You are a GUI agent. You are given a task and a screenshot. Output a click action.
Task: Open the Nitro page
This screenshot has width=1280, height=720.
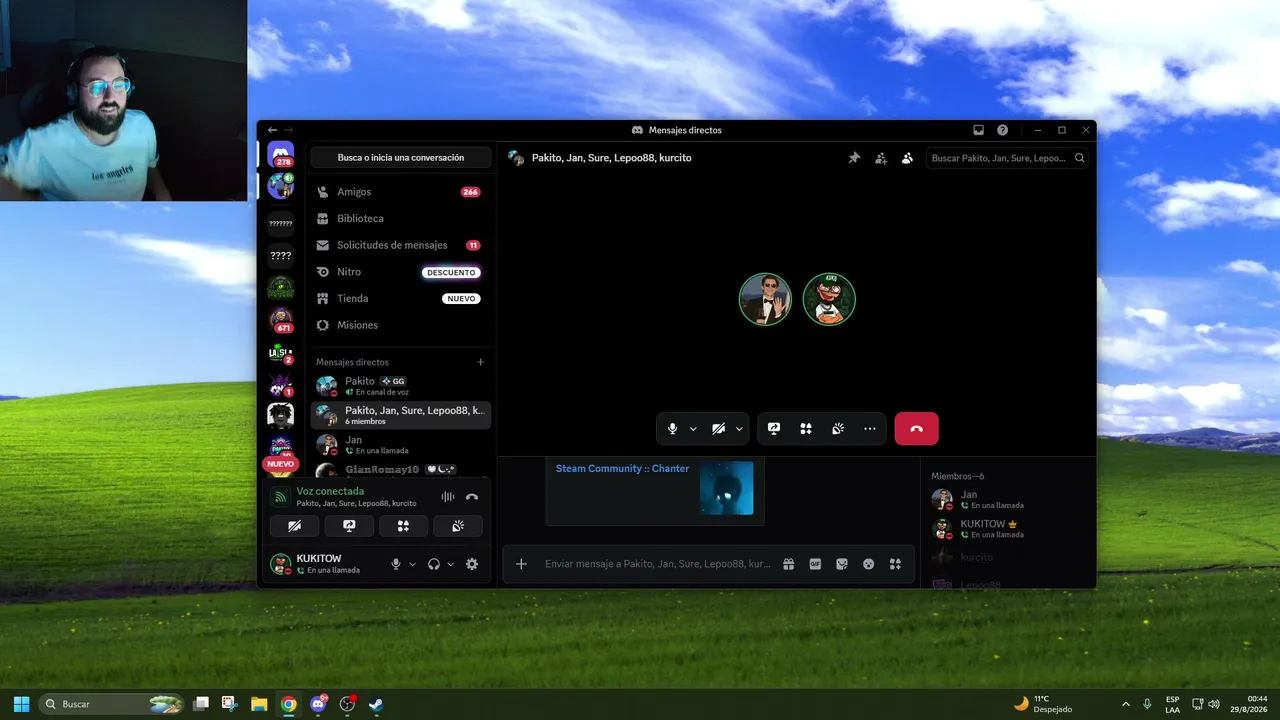tap(401, 272)
